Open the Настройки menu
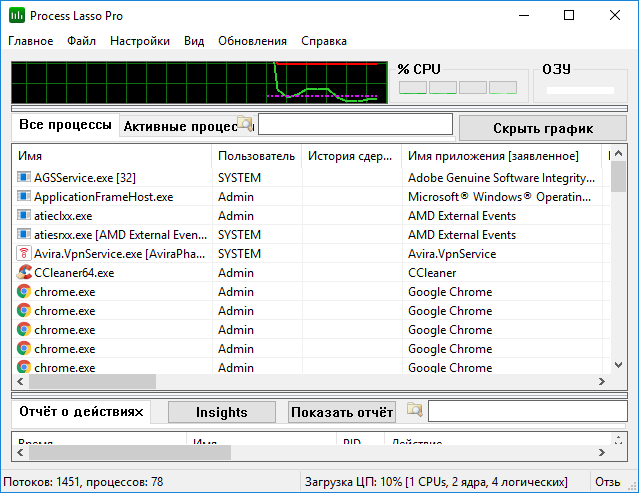The image size is (639, 493). 140,41
